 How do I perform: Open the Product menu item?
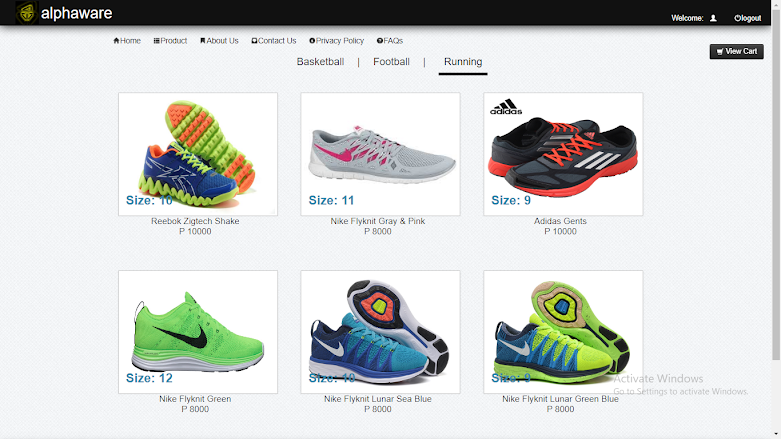coord(170,41)
